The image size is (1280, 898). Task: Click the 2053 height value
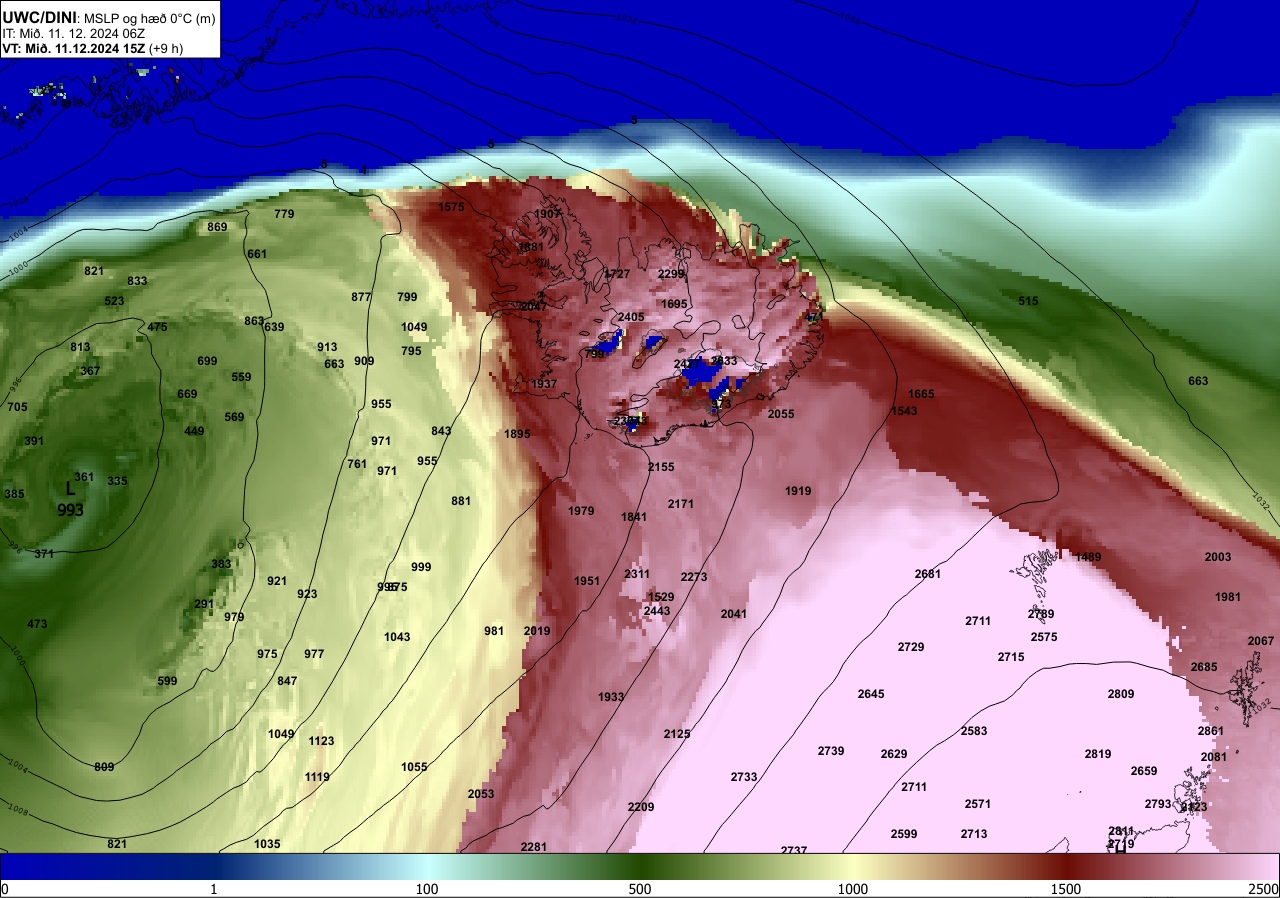point(481,794)
